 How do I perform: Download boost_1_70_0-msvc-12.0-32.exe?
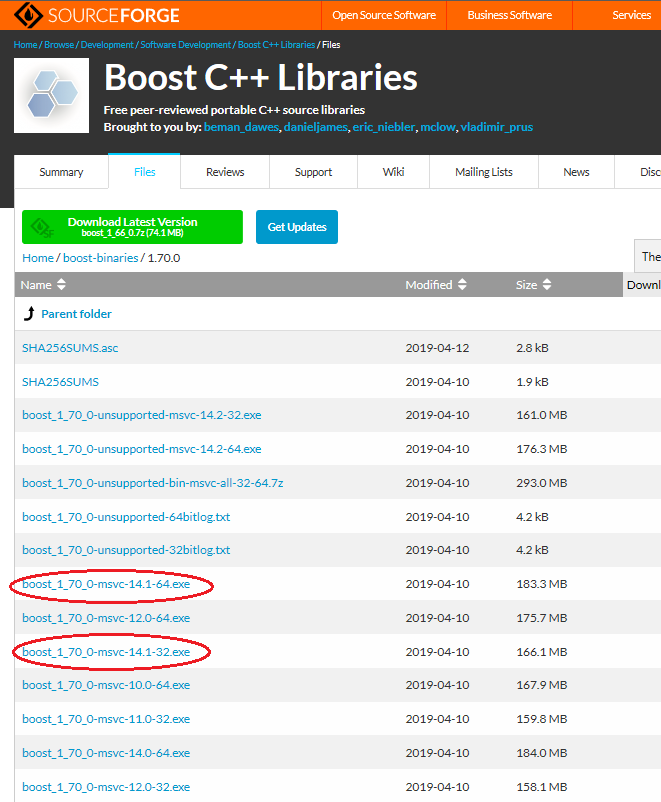[x=106, y=787]
